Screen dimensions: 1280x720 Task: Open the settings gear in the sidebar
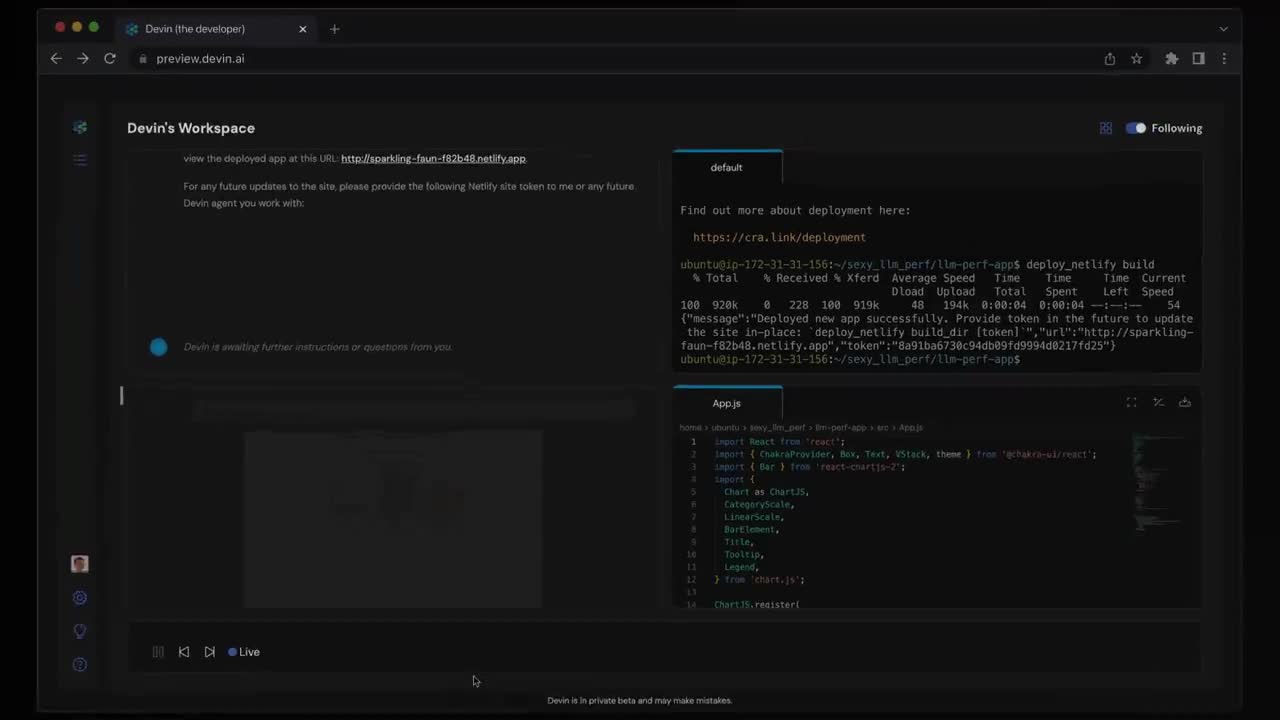click(x=80, y=598)
